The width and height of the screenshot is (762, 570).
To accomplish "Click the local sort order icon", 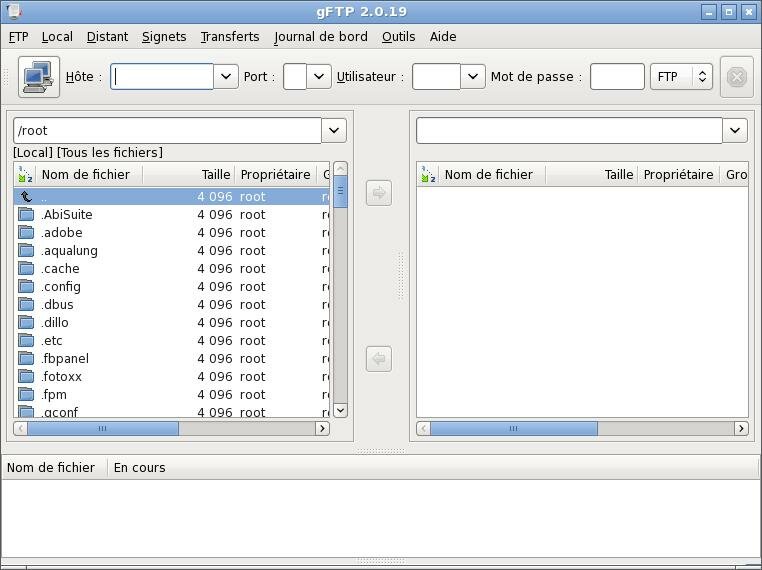I will tap(25, 174).
